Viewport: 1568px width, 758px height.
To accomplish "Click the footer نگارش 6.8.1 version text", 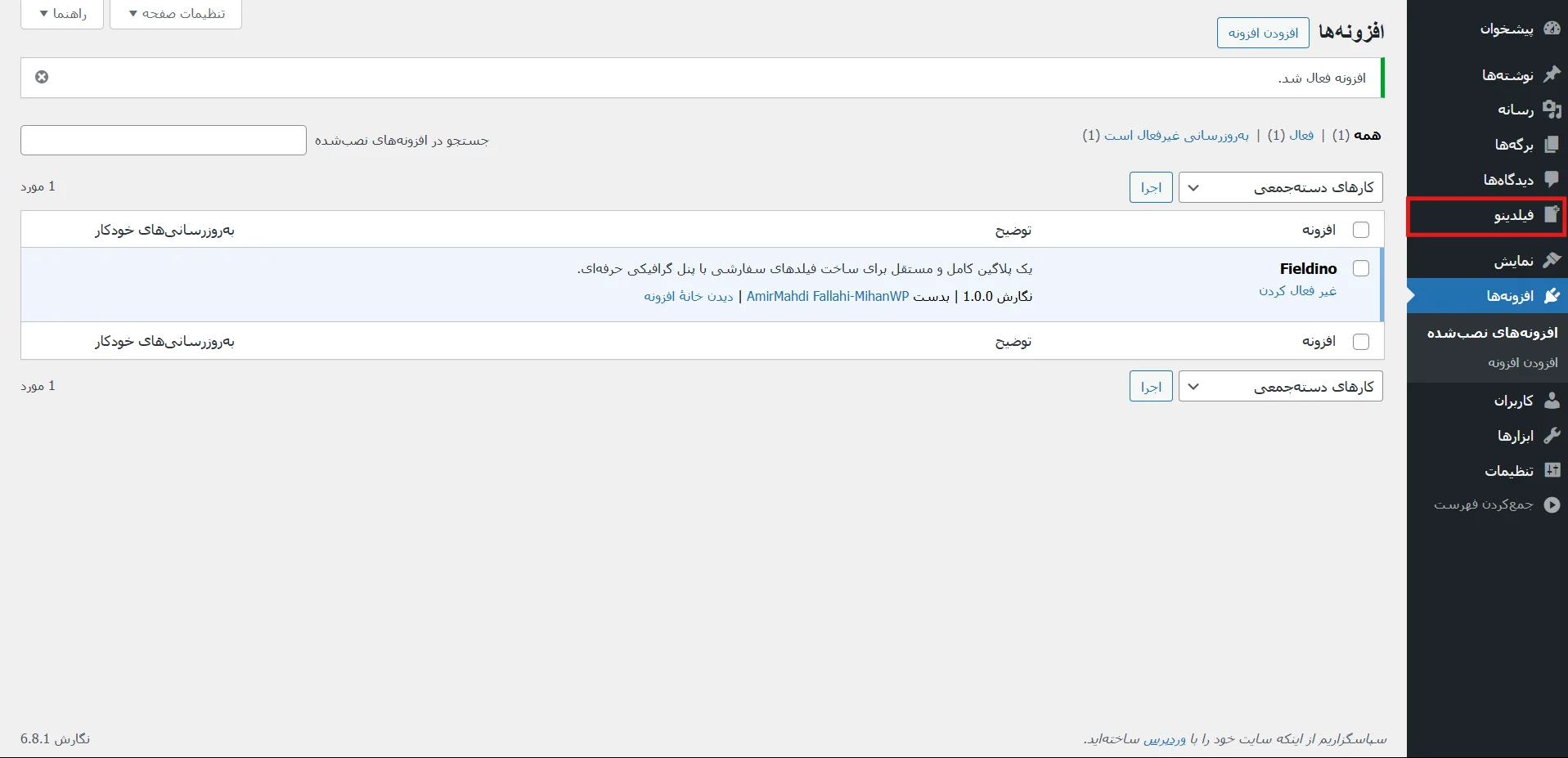I will pyautogui.click(x=55, y=738).
